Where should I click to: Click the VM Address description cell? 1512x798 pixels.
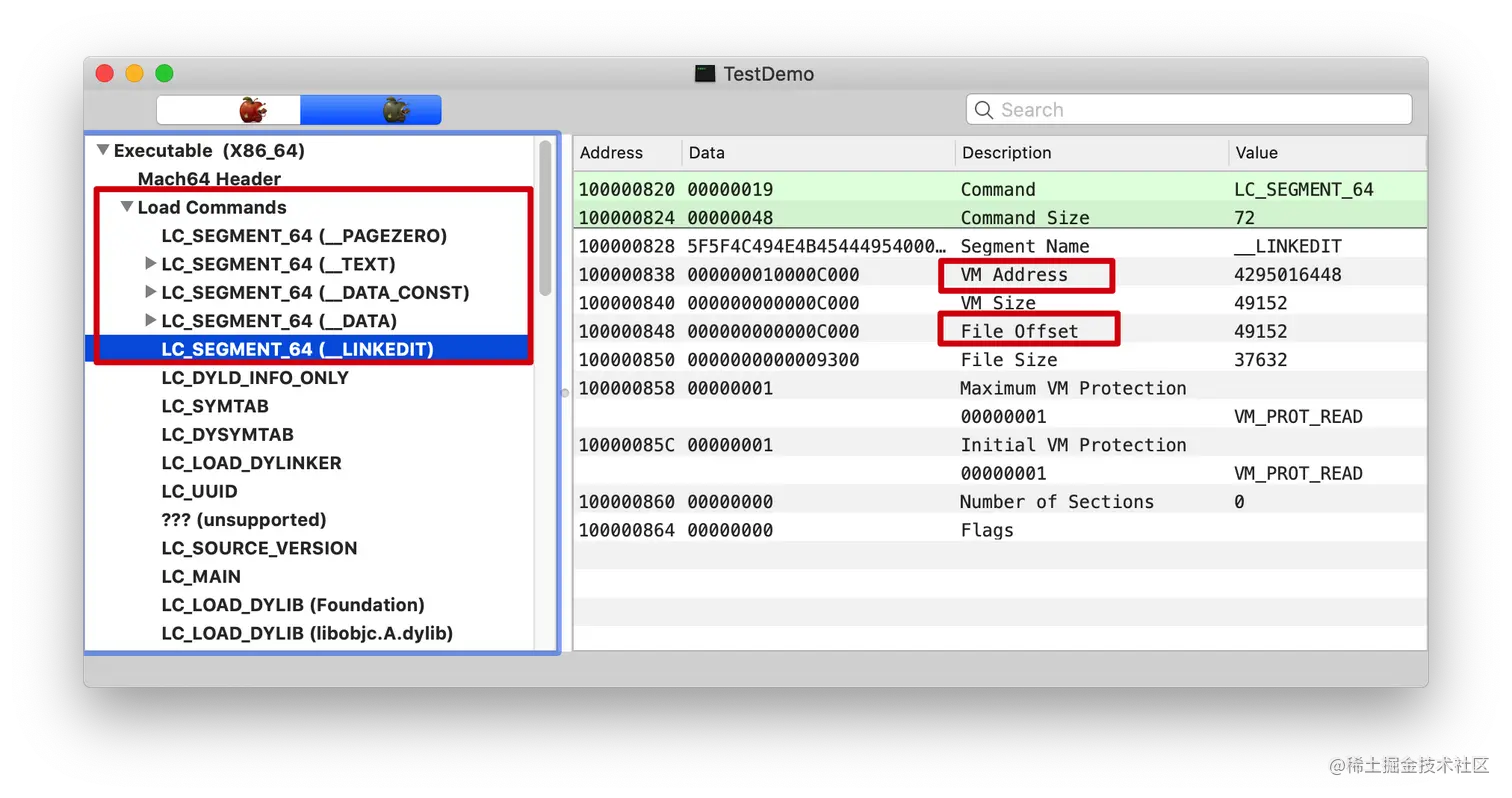(x=1014, y=274)
